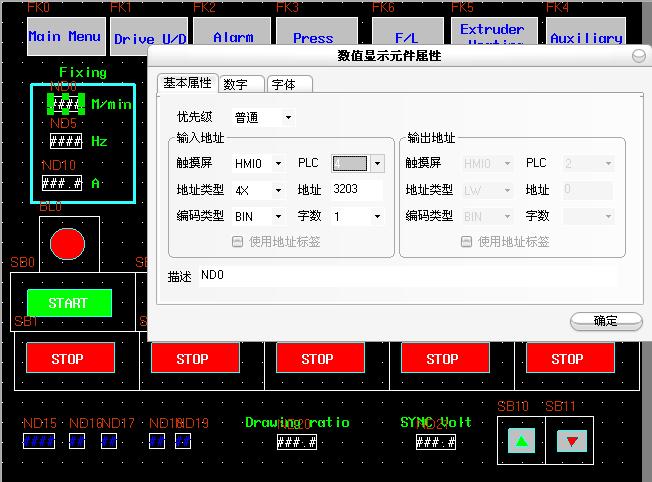Select the ampere numeric display ND10
The image size is (652, 482).
pyautogui.click(x=62, y=184)
